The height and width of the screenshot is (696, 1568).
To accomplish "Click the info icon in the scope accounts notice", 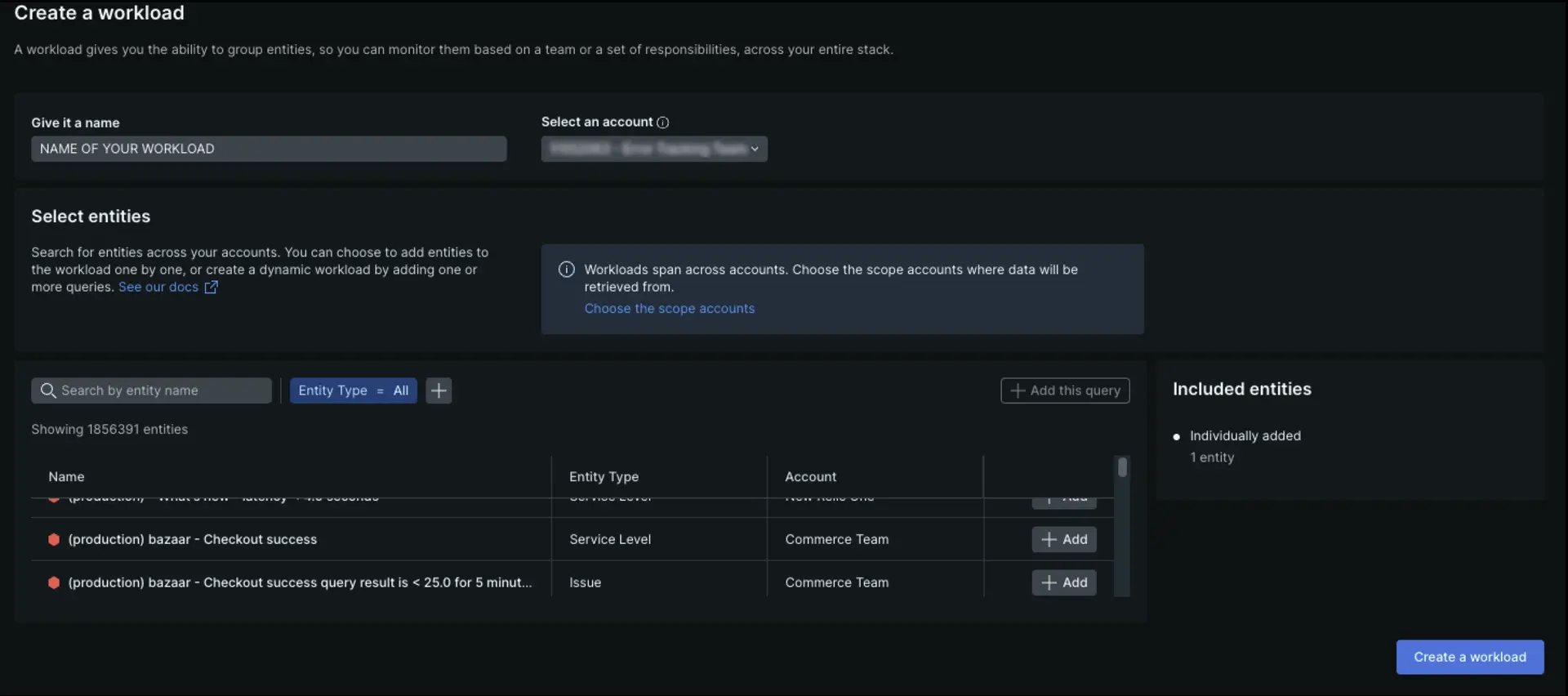I will pyautogui.click(x=566, y=270).
